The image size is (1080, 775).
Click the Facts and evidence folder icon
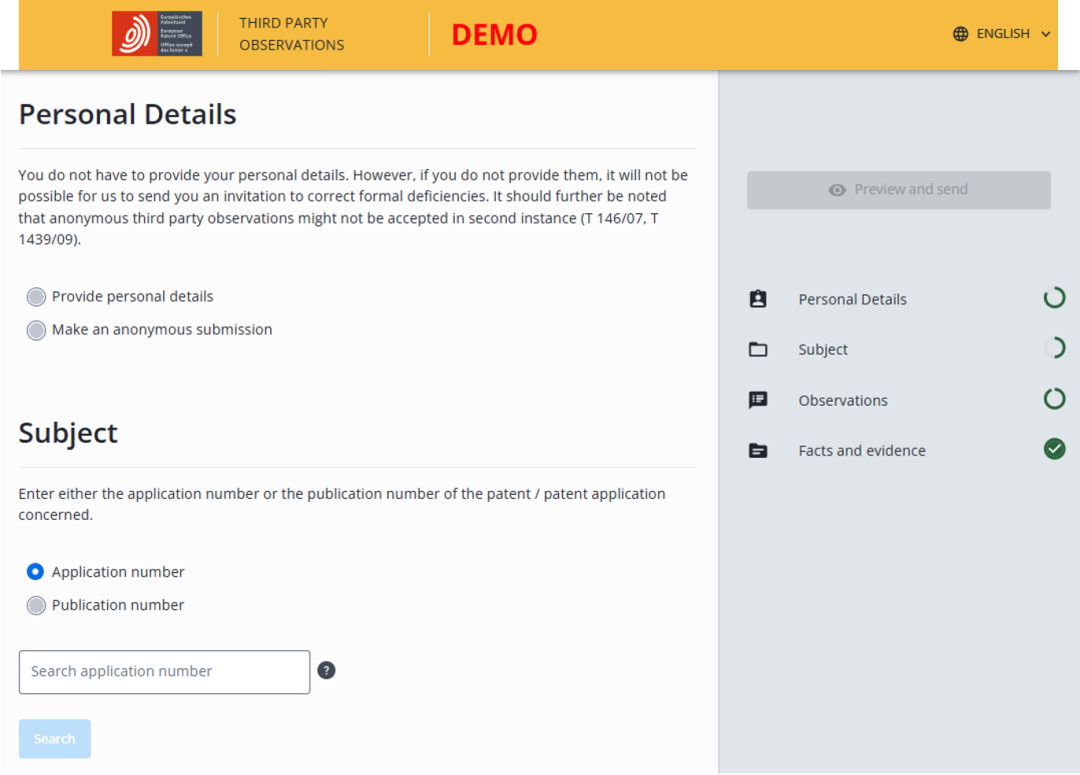click(758, 451)
